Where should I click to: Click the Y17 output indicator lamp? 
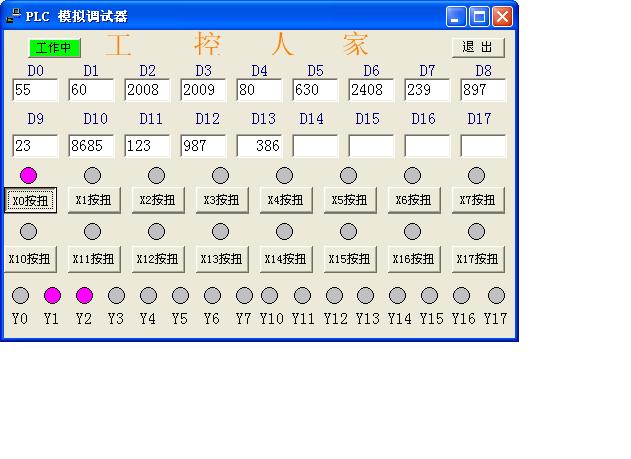click(496, 295)
